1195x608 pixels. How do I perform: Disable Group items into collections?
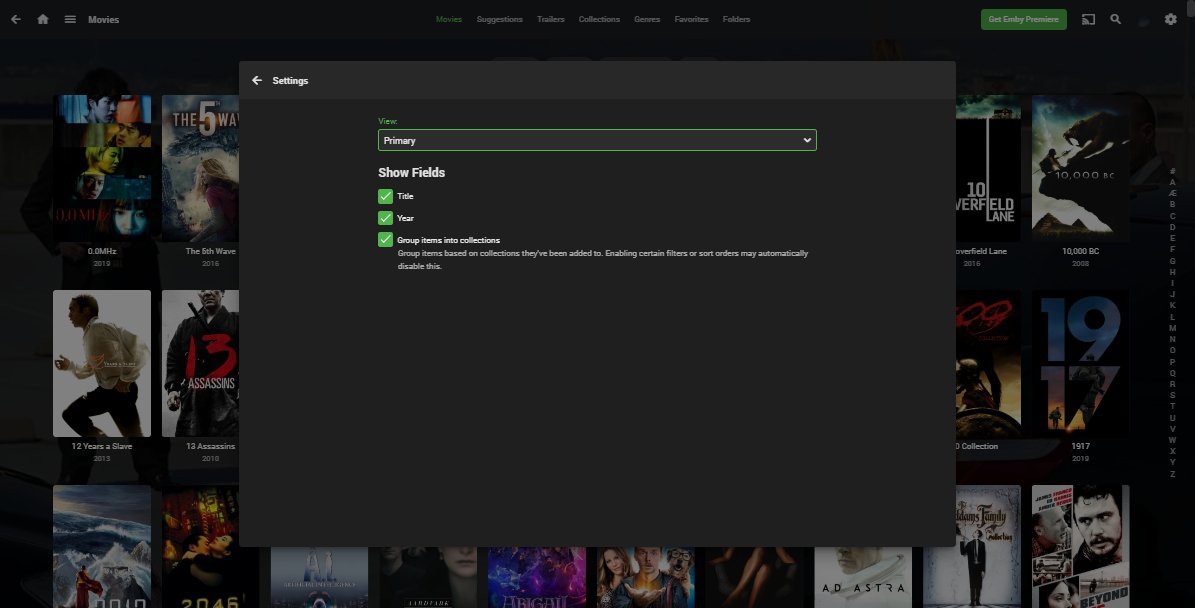point(385,239)
